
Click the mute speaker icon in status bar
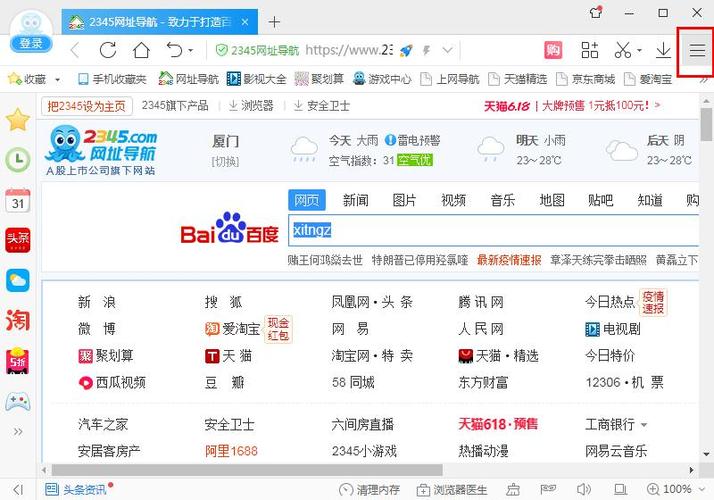583,490
